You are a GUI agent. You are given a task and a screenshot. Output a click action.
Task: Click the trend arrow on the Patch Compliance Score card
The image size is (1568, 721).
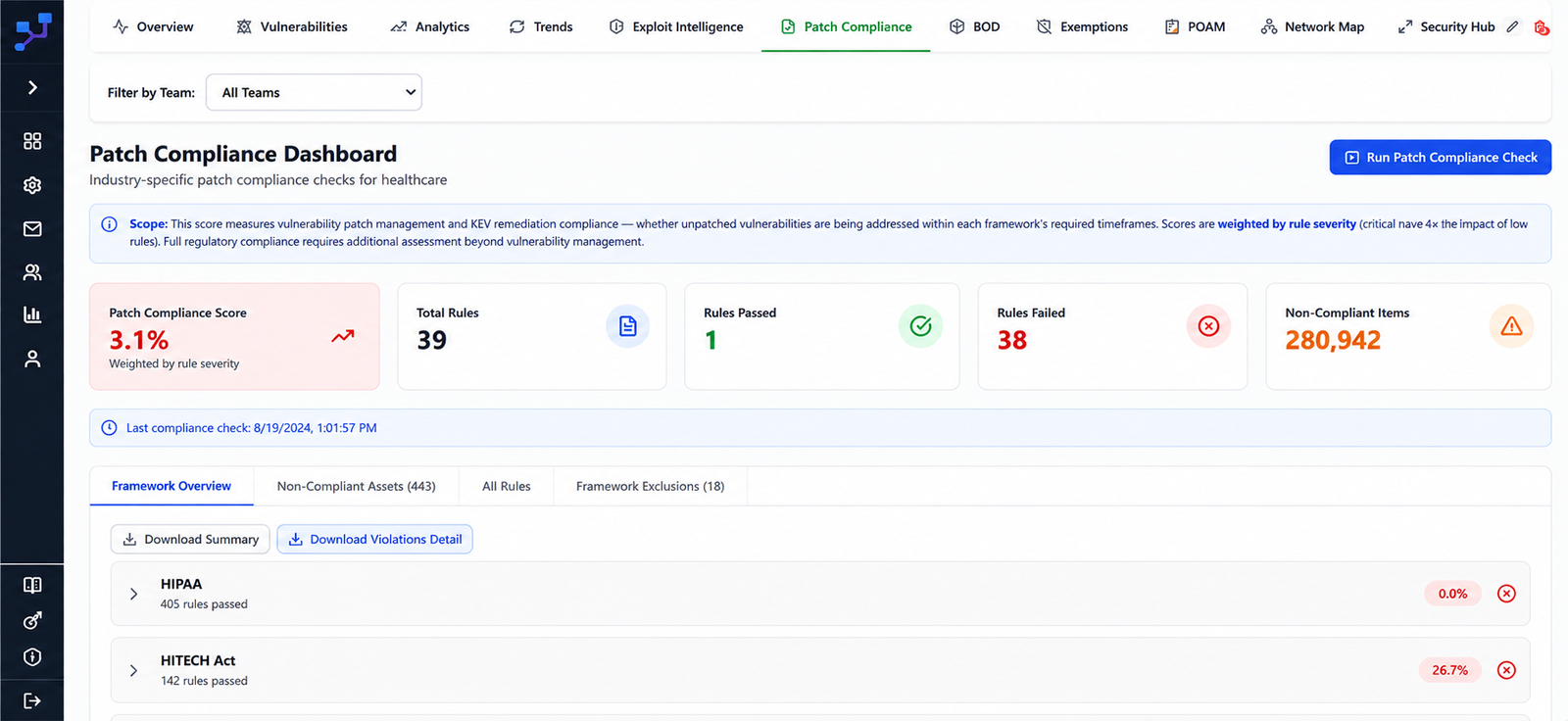tap(342, 336)
